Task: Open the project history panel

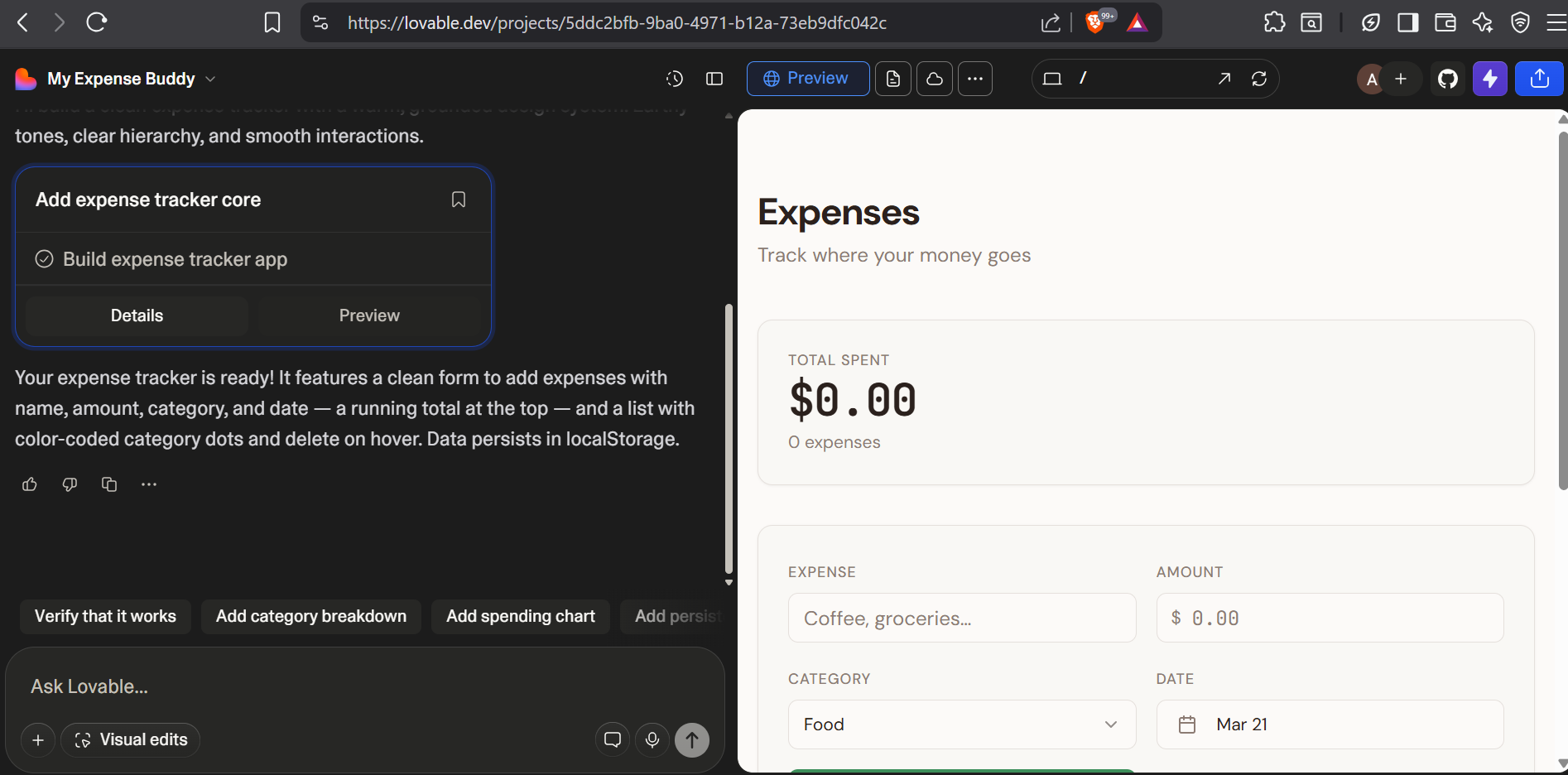Action: pyautogui.click(x=674, y=79)
